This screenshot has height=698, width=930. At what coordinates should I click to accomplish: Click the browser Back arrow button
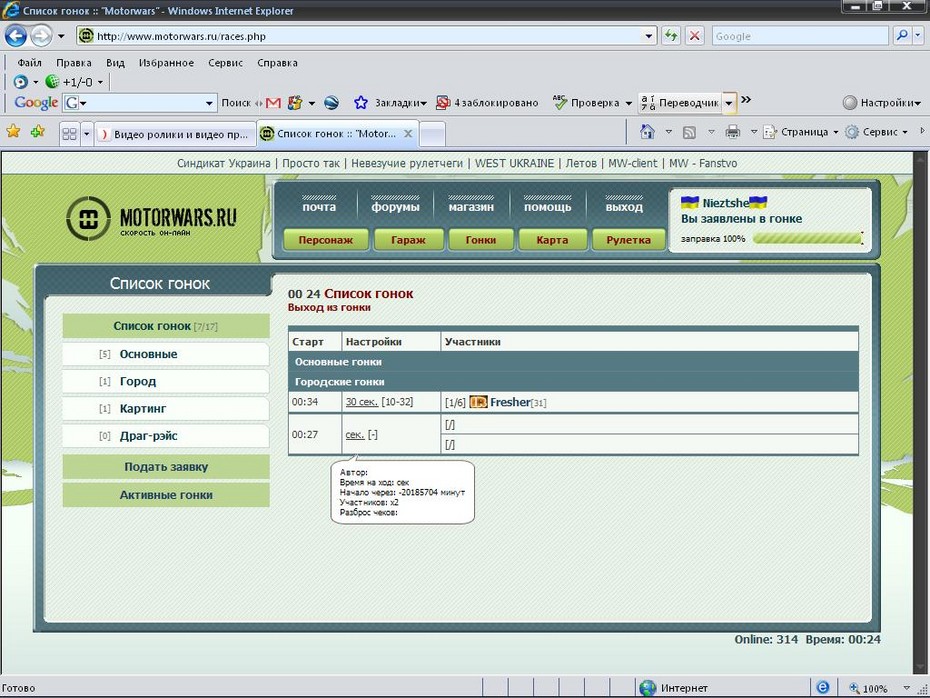pyautogui.click(x=16, y=36)
